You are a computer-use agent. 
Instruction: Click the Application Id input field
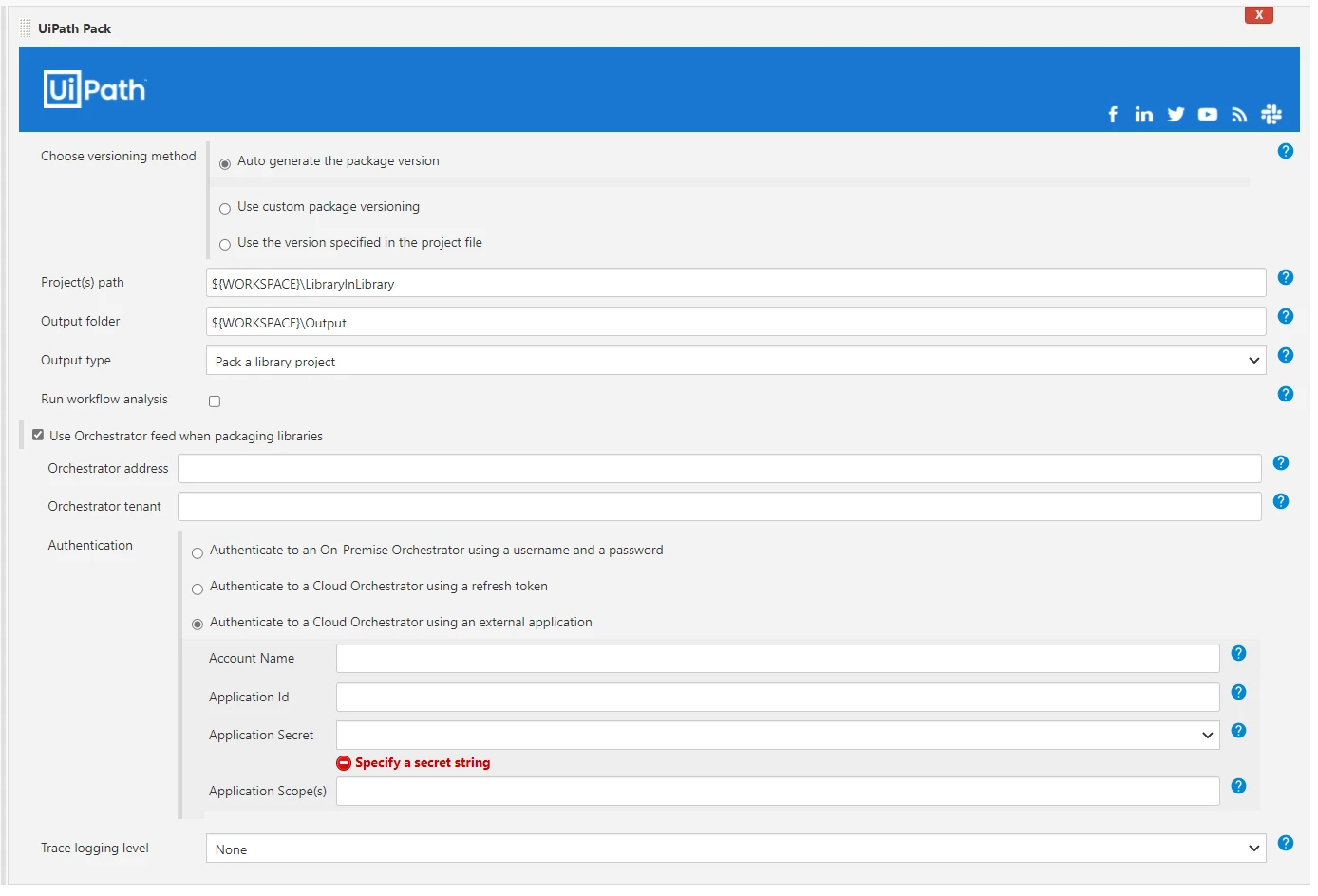[778, 697]
